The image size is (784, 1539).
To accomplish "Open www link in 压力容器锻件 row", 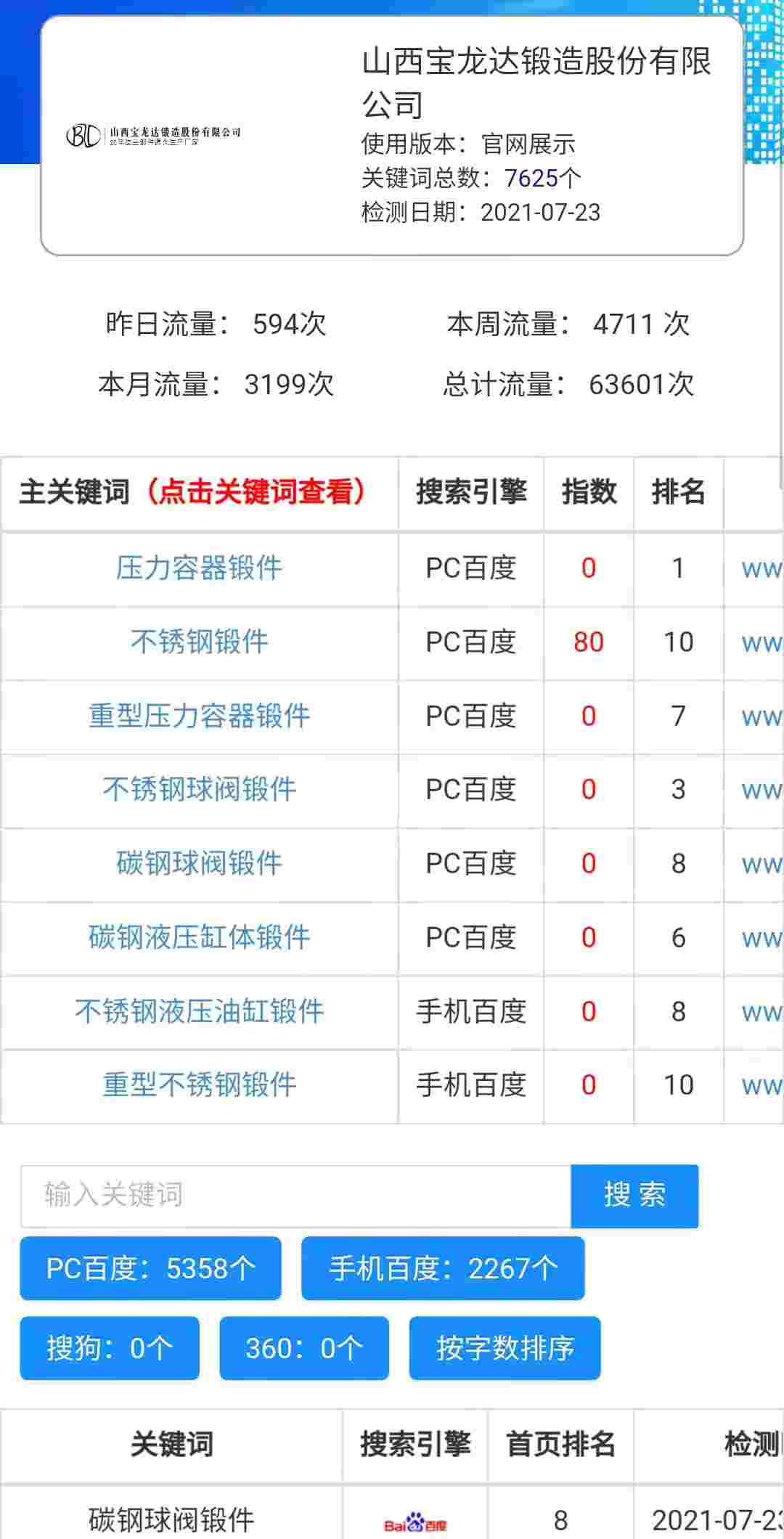I will pos(761,569).
